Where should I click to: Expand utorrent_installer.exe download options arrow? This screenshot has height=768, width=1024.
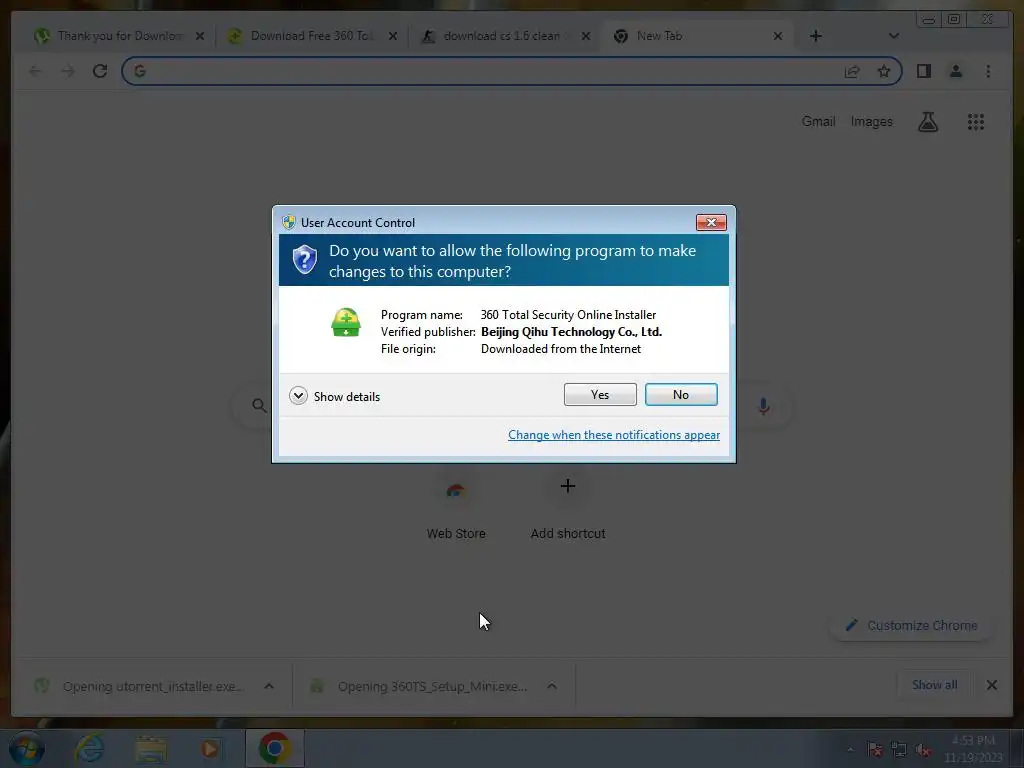click(268, 686)
